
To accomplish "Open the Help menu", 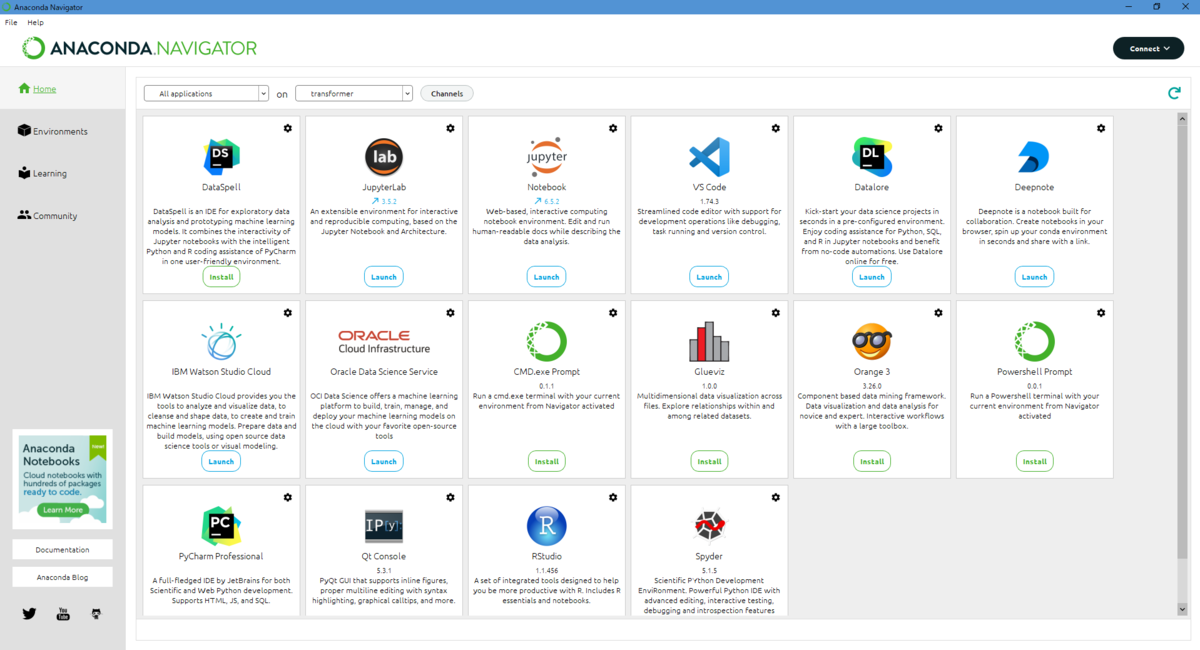I will [36, 22].
